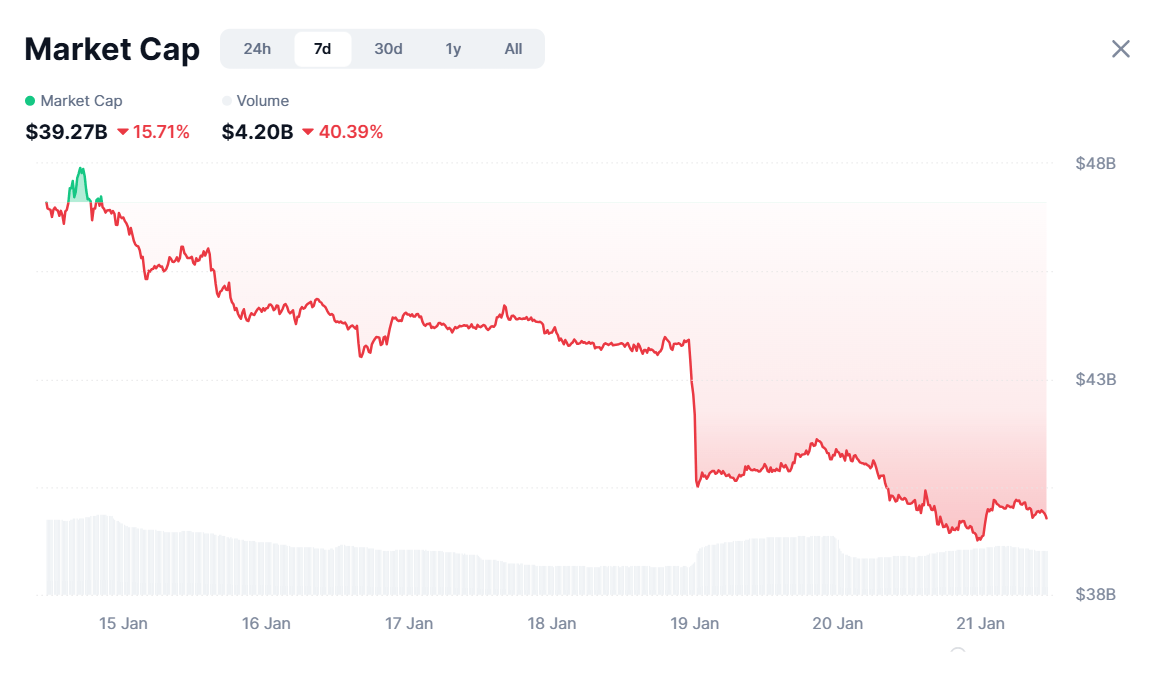Switch to the 24h time range tab
1159x675 pixels.
coord(257,48)
